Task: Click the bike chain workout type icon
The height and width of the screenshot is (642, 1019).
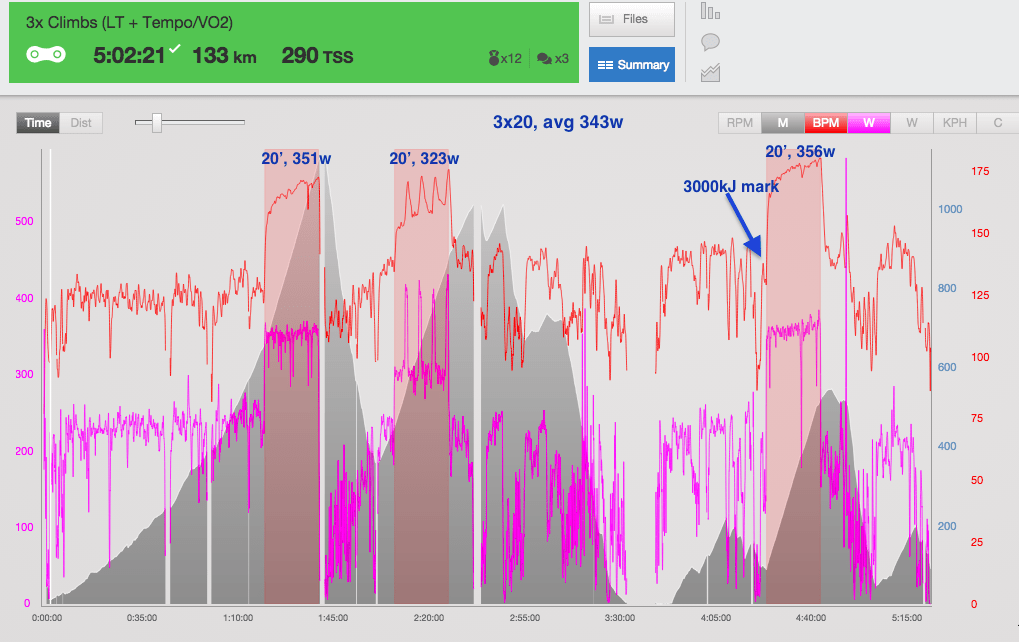Action: [45, 55]
